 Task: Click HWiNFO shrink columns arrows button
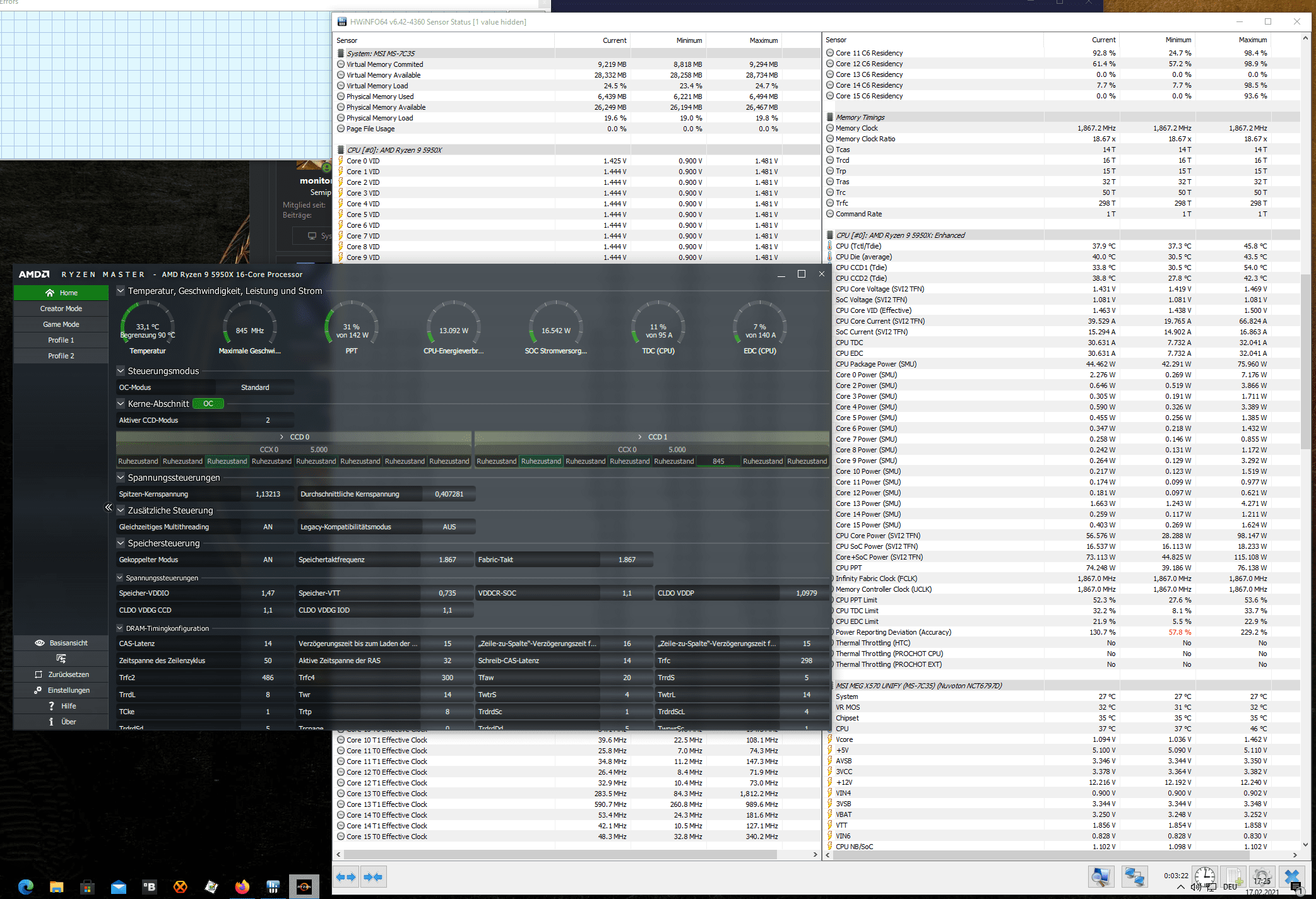pyautogui.click(x=373, y=877)
